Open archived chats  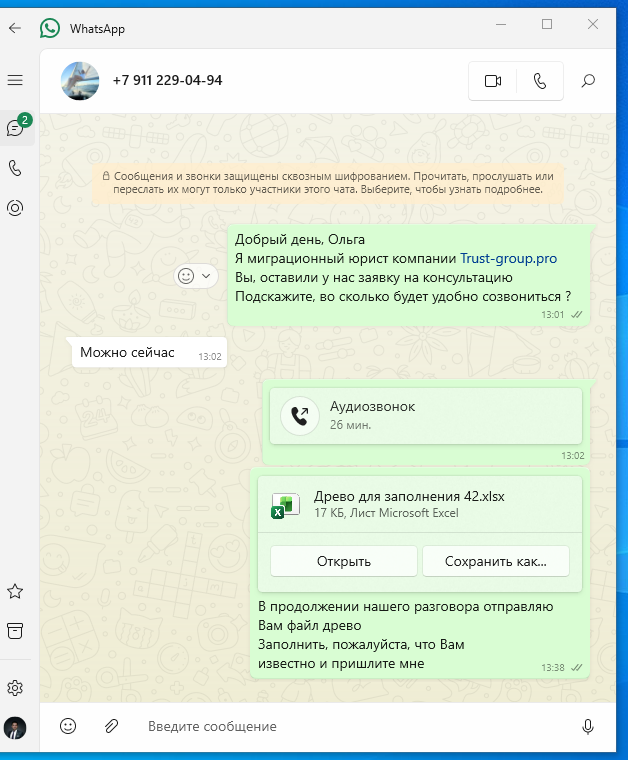(x=15, y=631)
